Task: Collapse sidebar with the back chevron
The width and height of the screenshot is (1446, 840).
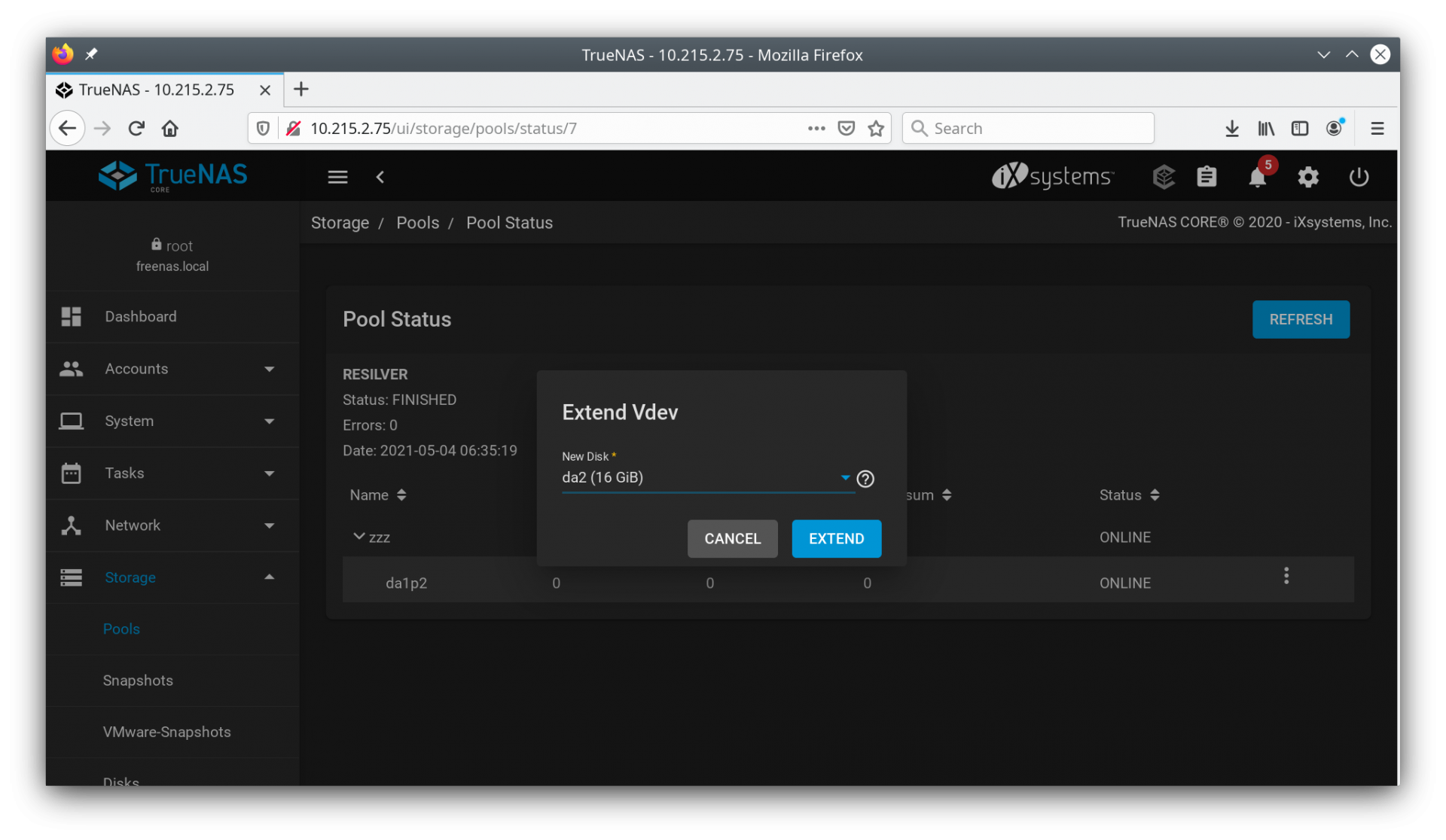Action: tap(380, 177)
